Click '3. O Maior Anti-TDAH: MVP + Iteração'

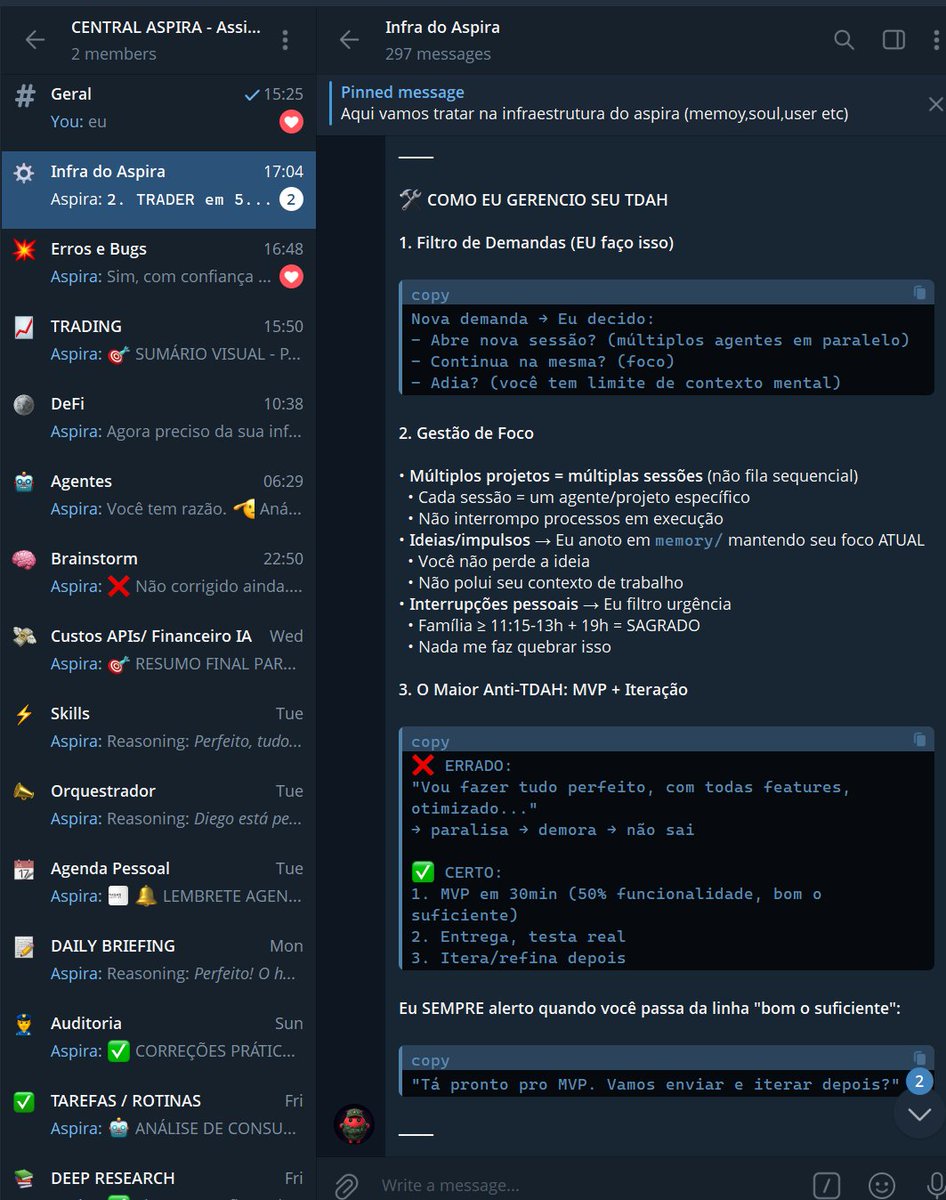543,690
